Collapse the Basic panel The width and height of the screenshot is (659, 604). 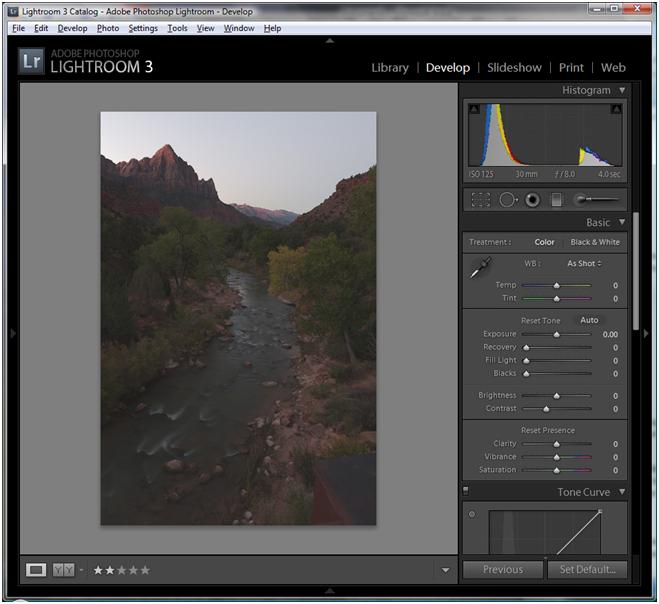coord(622,222)
